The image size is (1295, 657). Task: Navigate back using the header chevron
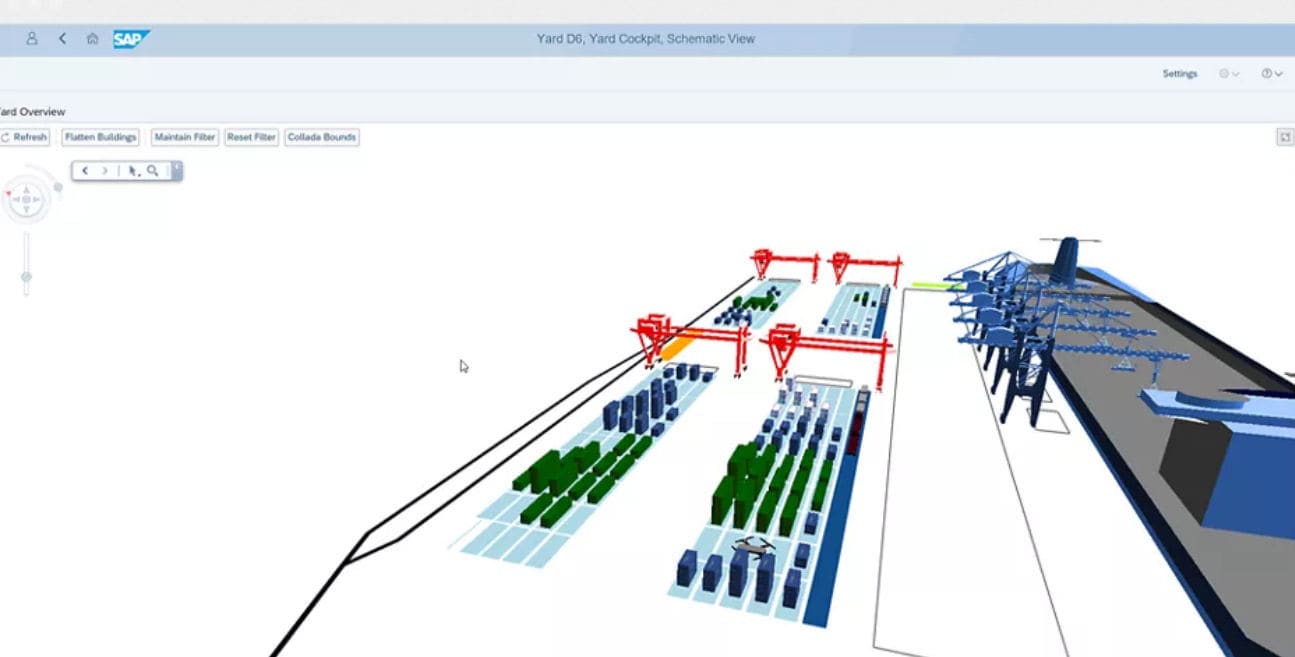[61, 39]
